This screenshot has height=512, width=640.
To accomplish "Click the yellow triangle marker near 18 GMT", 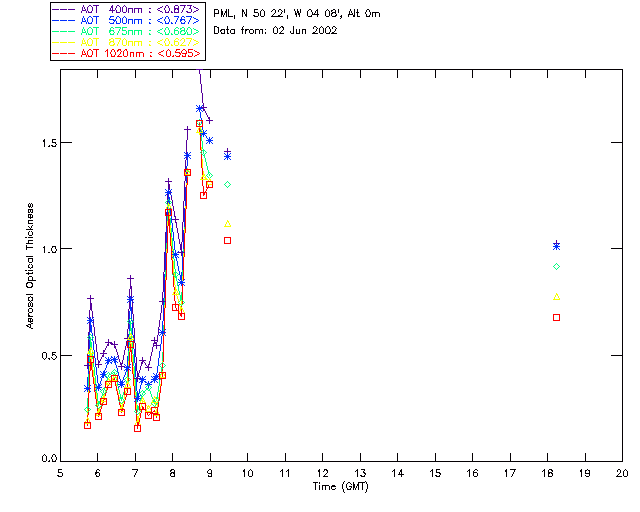I will tap(556, 296).
